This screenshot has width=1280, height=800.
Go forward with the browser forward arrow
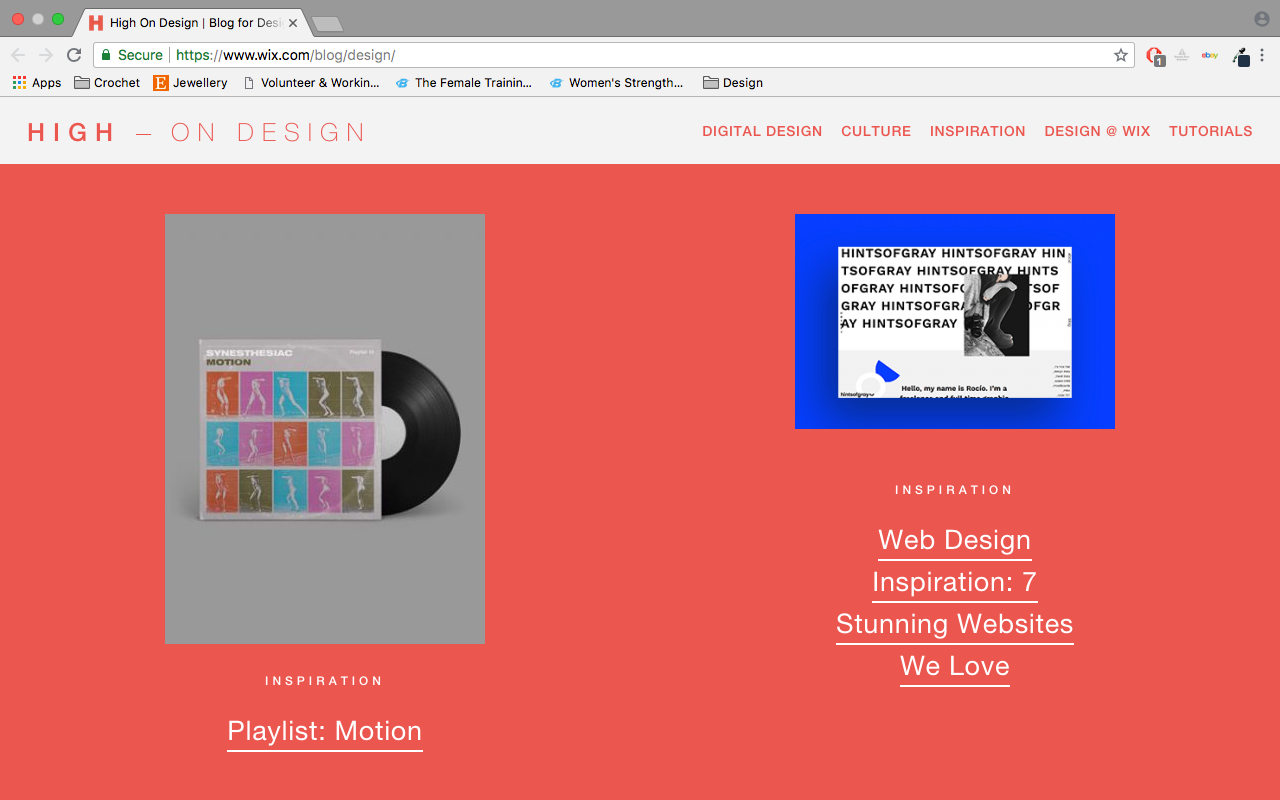46,55
